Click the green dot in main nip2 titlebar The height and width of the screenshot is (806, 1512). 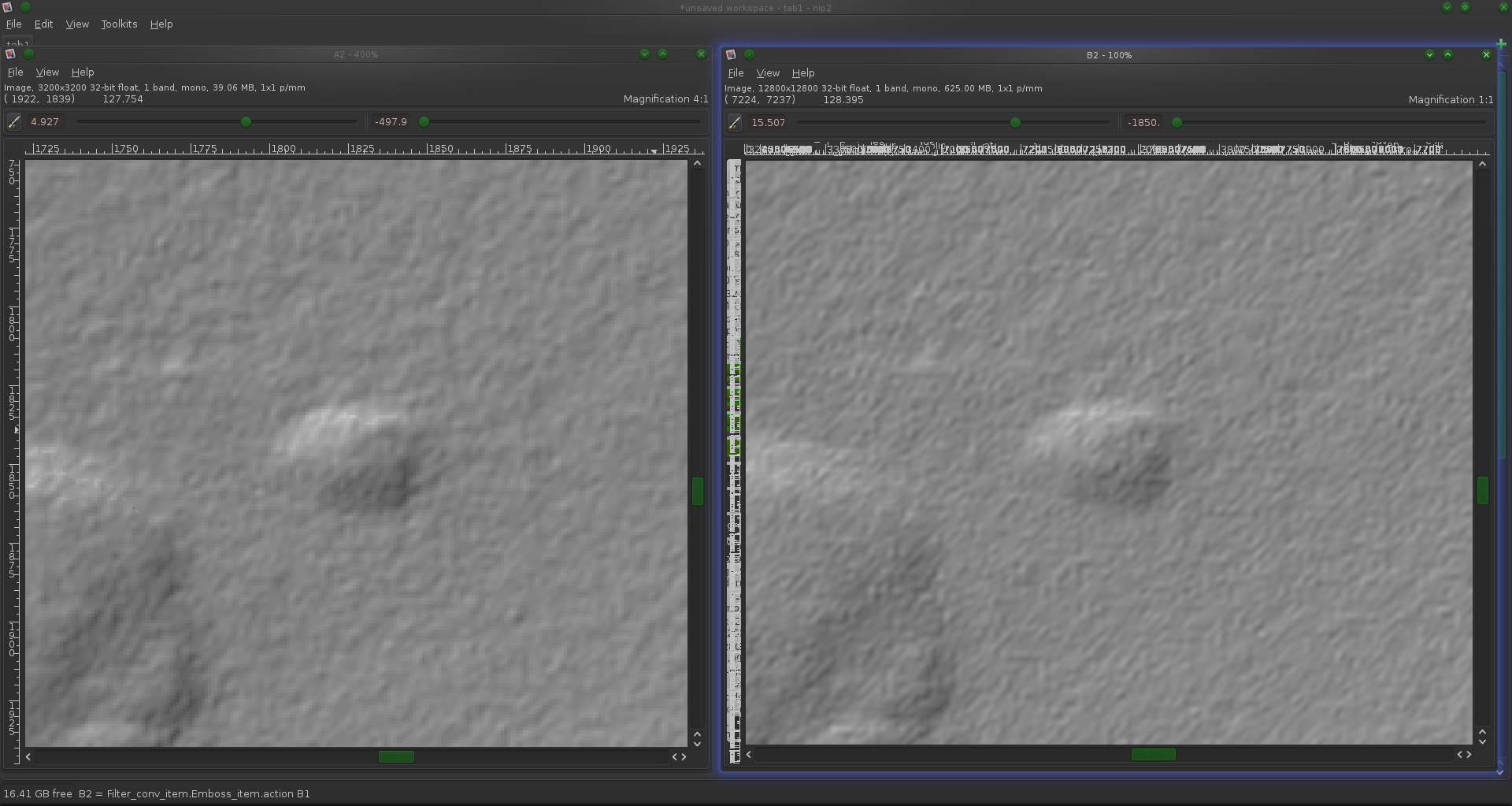[25, 7]
